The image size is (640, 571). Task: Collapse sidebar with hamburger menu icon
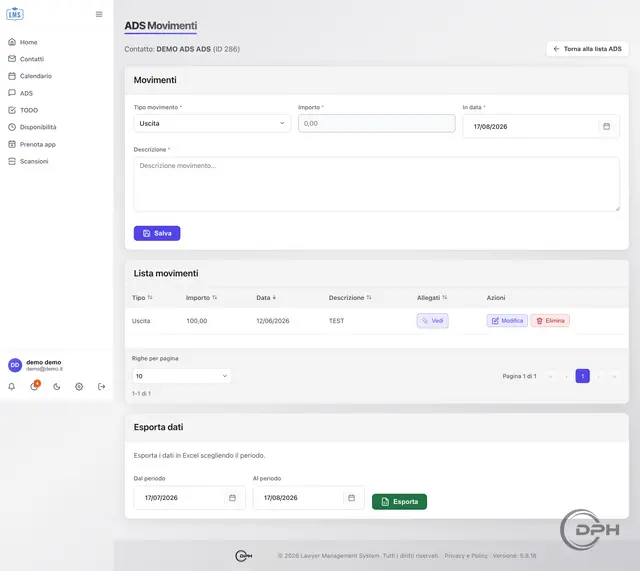pos(99,14)
